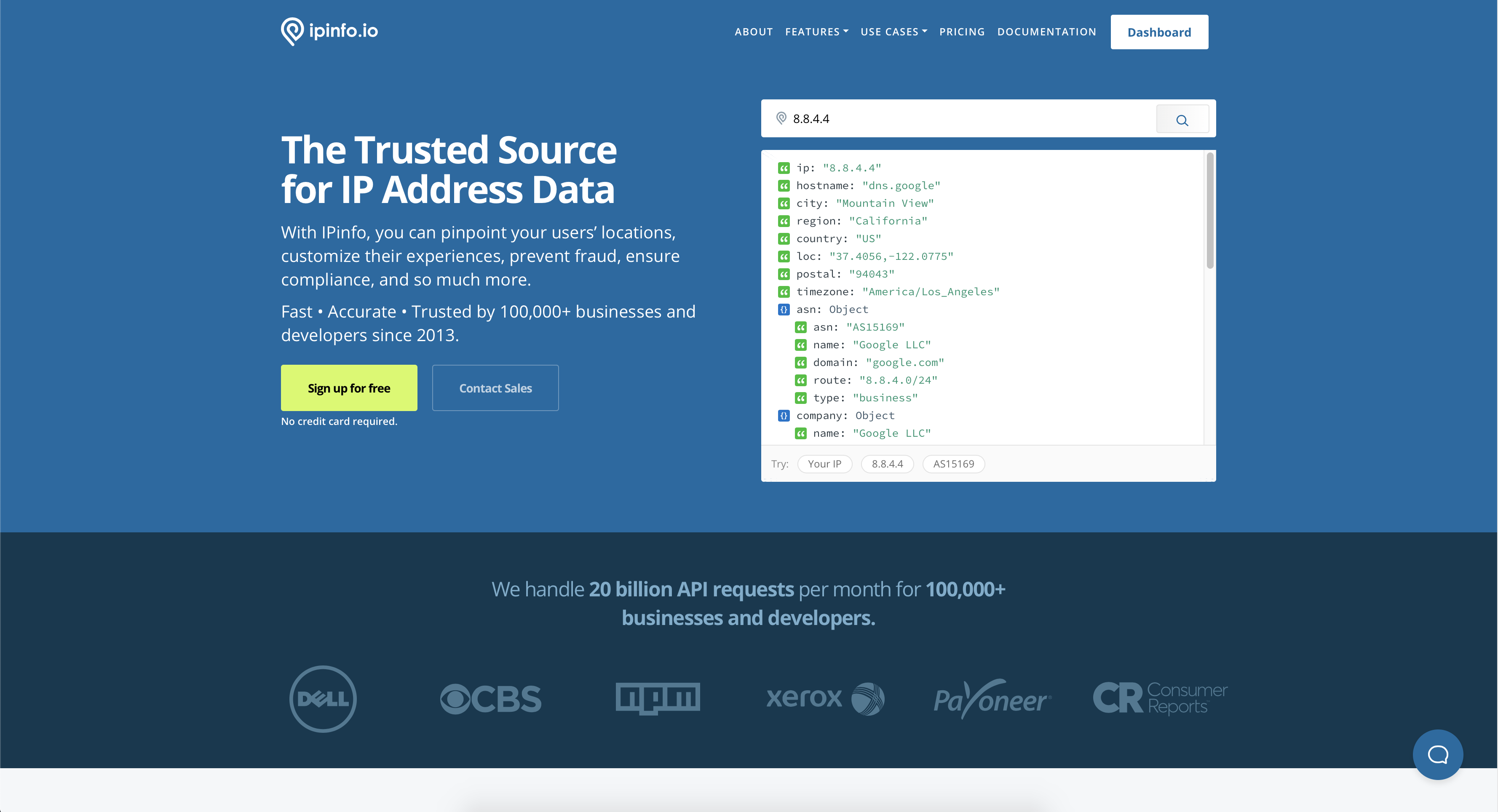Collapse the asn Object node
The width and height of the screenshot is (1498, 812).
[784, 310]
